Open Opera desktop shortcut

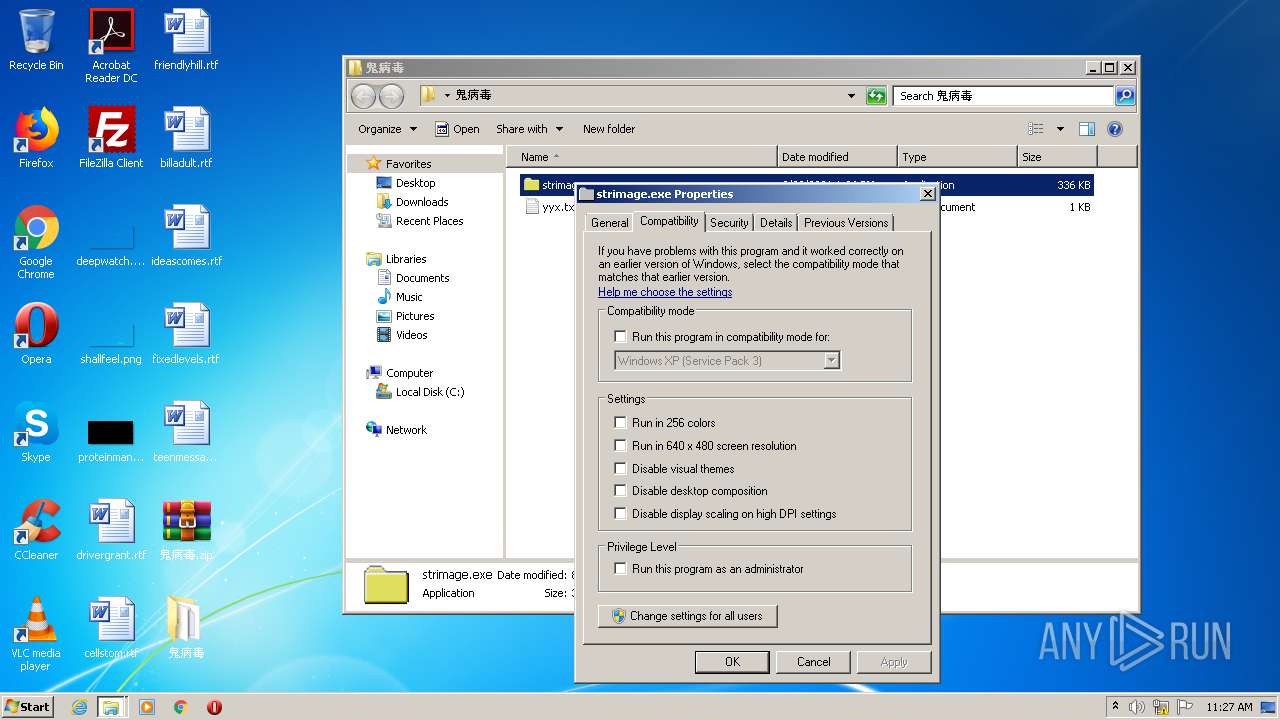tap(36, 334)
